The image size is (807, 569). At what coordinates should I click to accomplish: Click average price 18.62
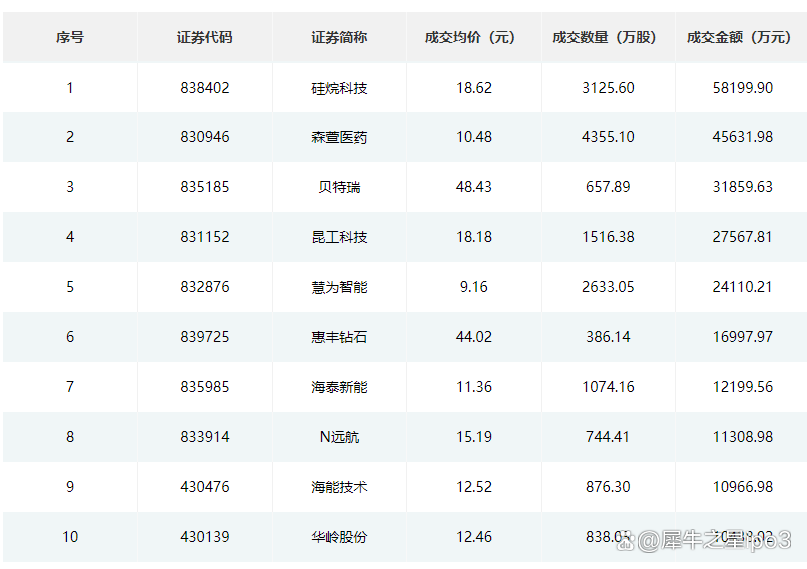[x=474, y=88]
